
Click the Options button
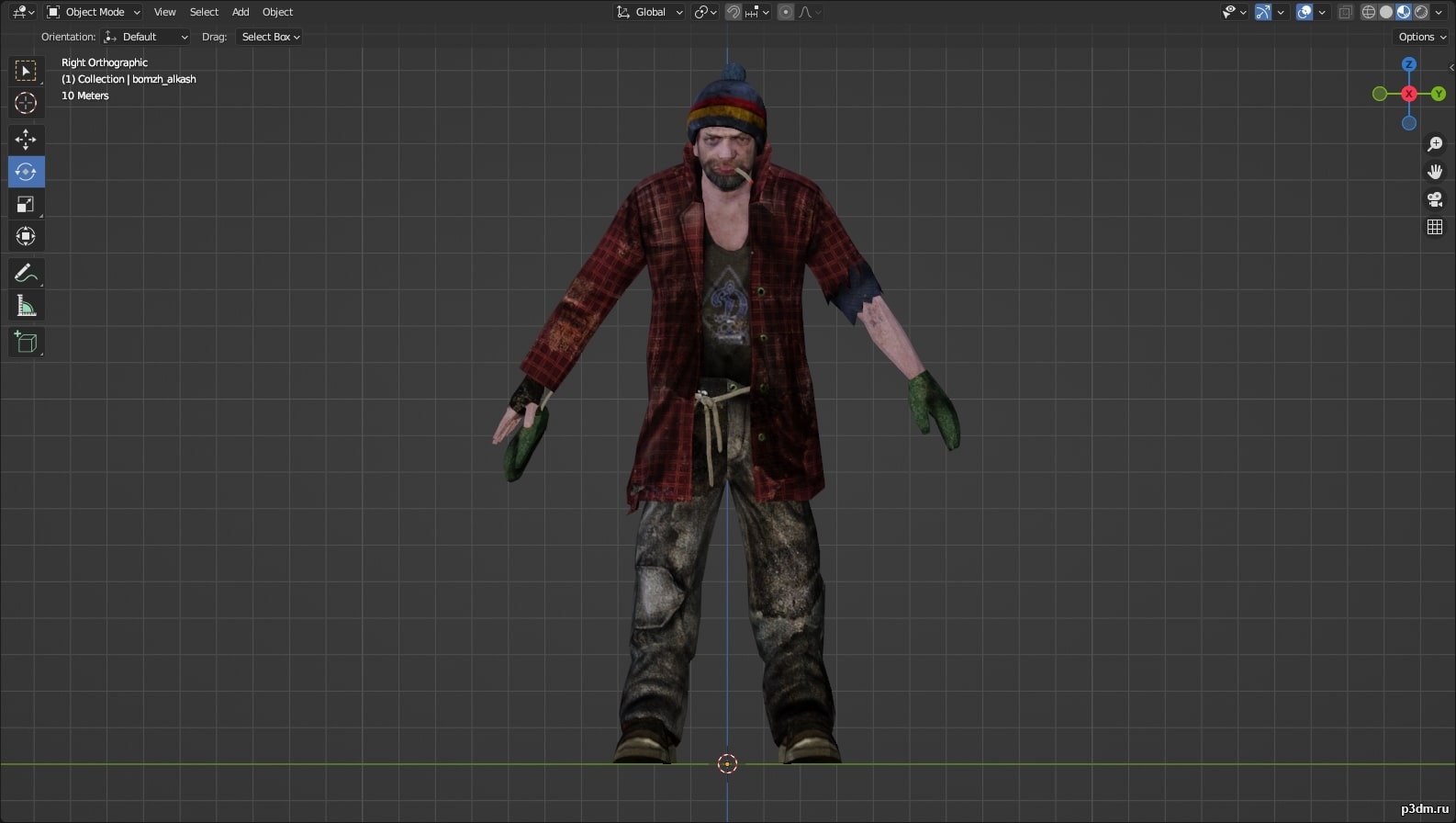[x=1421, y=37]
